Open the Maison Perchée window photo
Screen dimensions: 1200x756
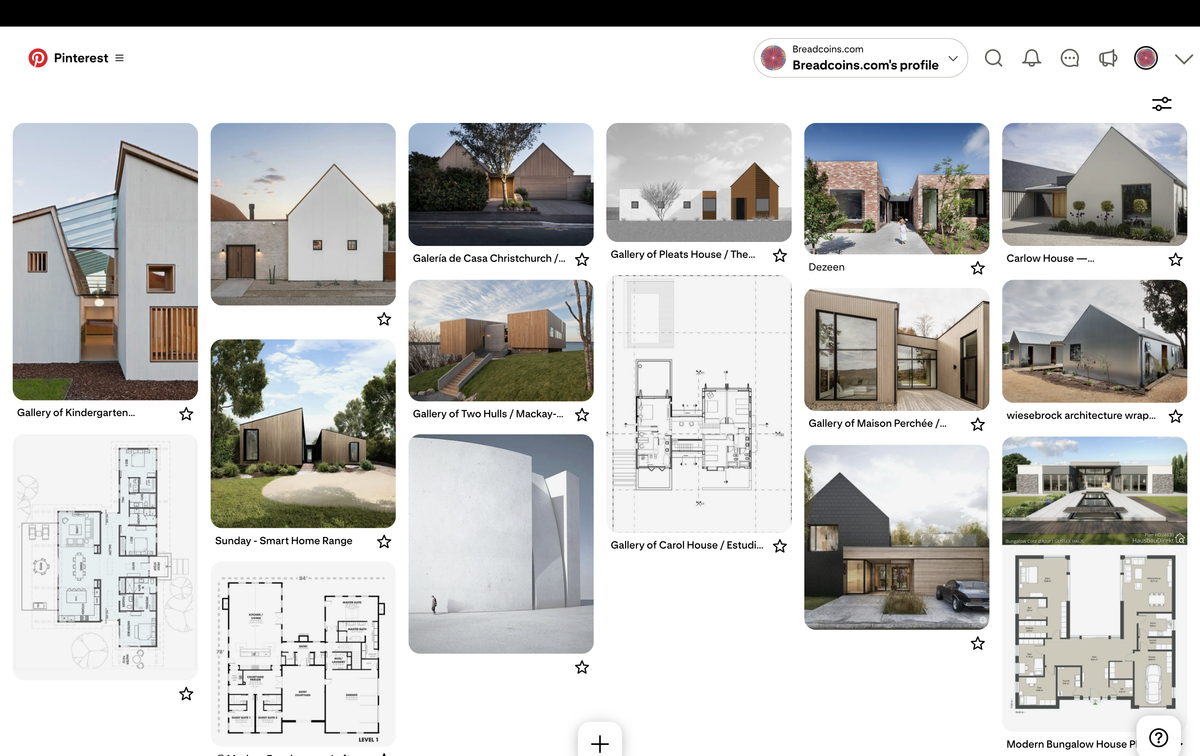[897, 350]
